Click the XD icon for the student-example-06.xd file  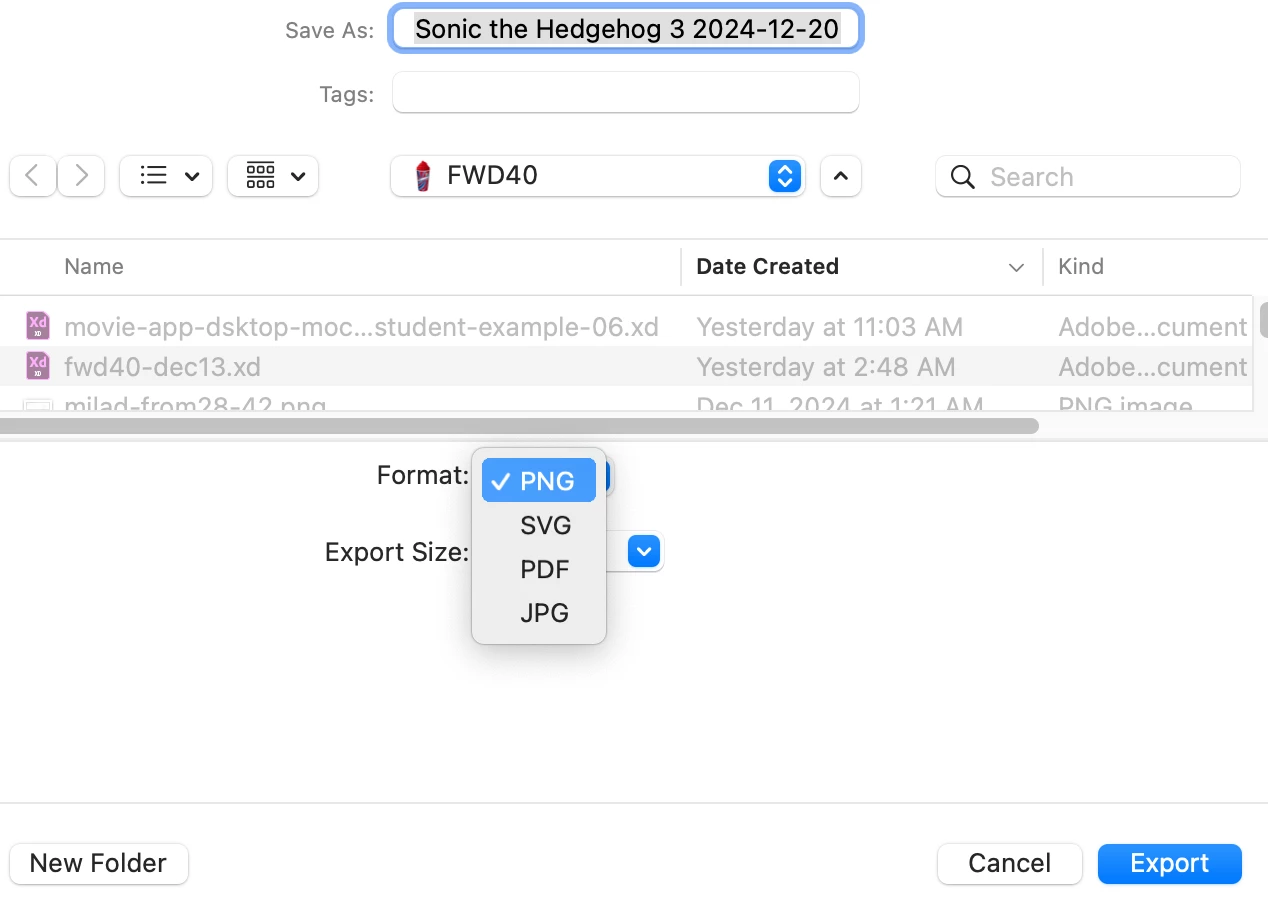[x=38, y=327]
